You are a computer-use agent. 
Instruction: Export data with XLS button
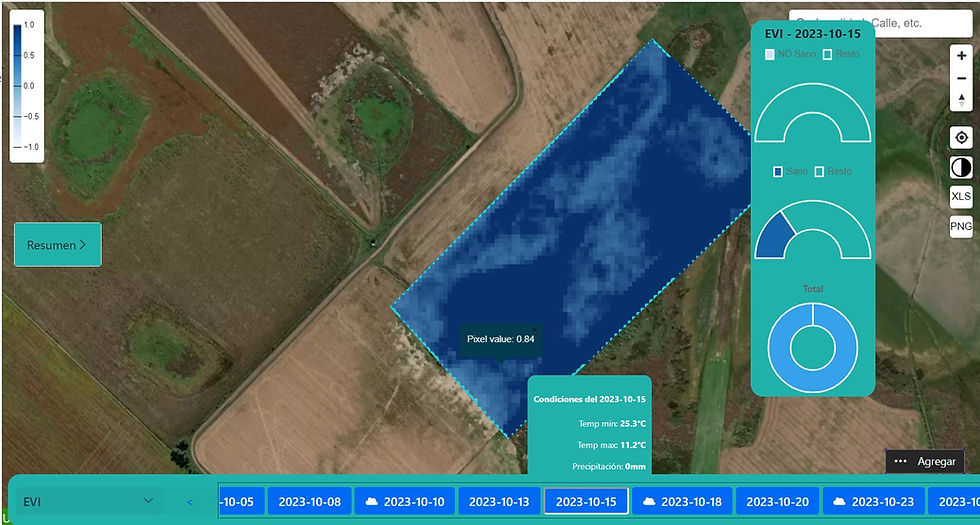click(961, 196)
